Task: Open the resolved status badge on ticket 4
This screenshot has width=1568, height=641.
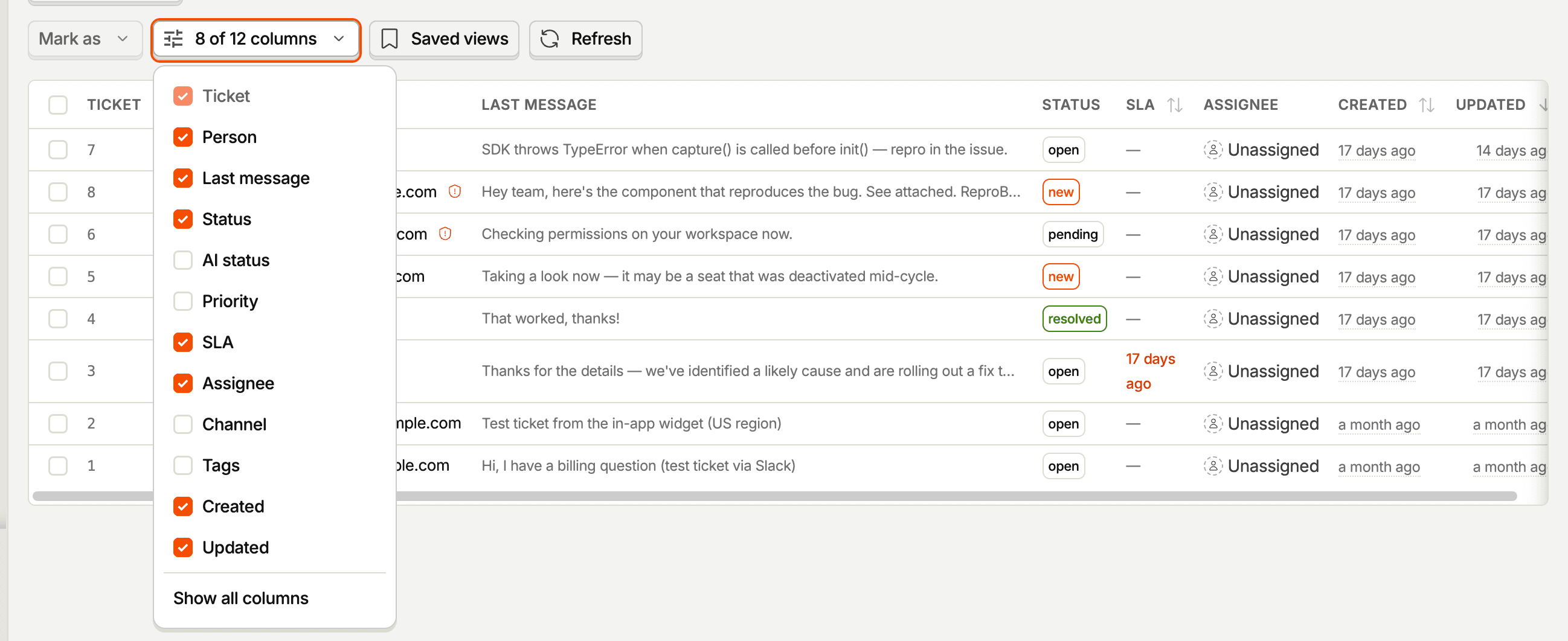Action: click(x=1074, y=319)
